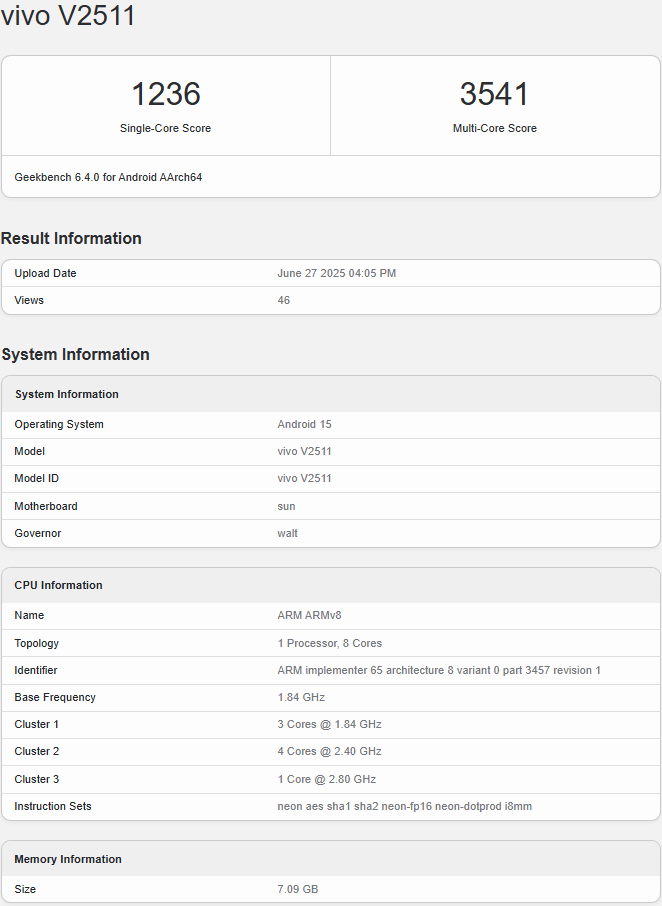Image resolution: width=662 pixels, height=906 pixels.
Task: Click the Android 15 operating system value
Action: click(304, 424)
